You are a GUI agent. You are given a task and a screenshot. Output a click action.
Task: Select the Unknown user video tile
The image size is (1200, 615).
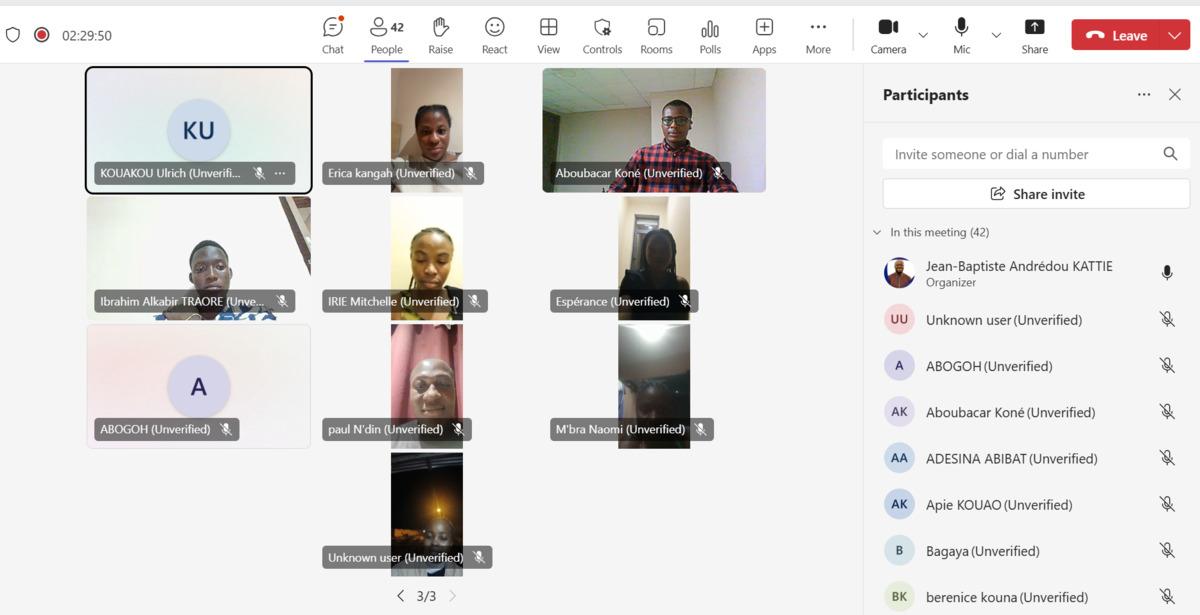click(427, 514)
